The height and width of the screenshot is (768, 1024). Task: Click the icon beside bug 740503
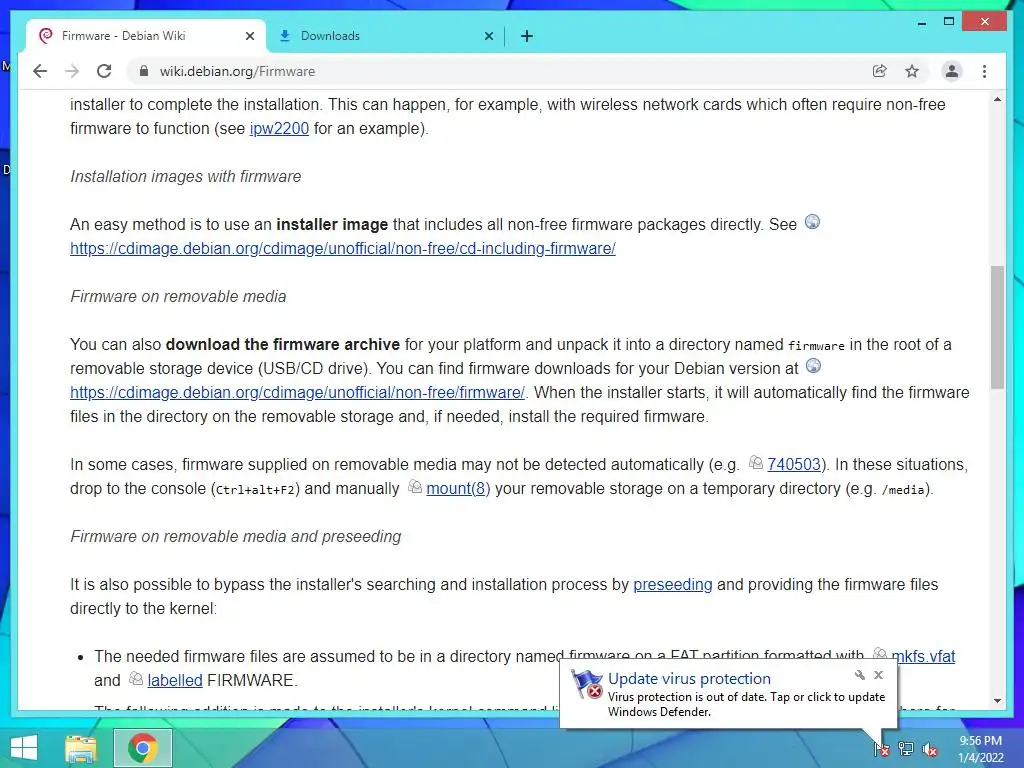pos(756,462)
